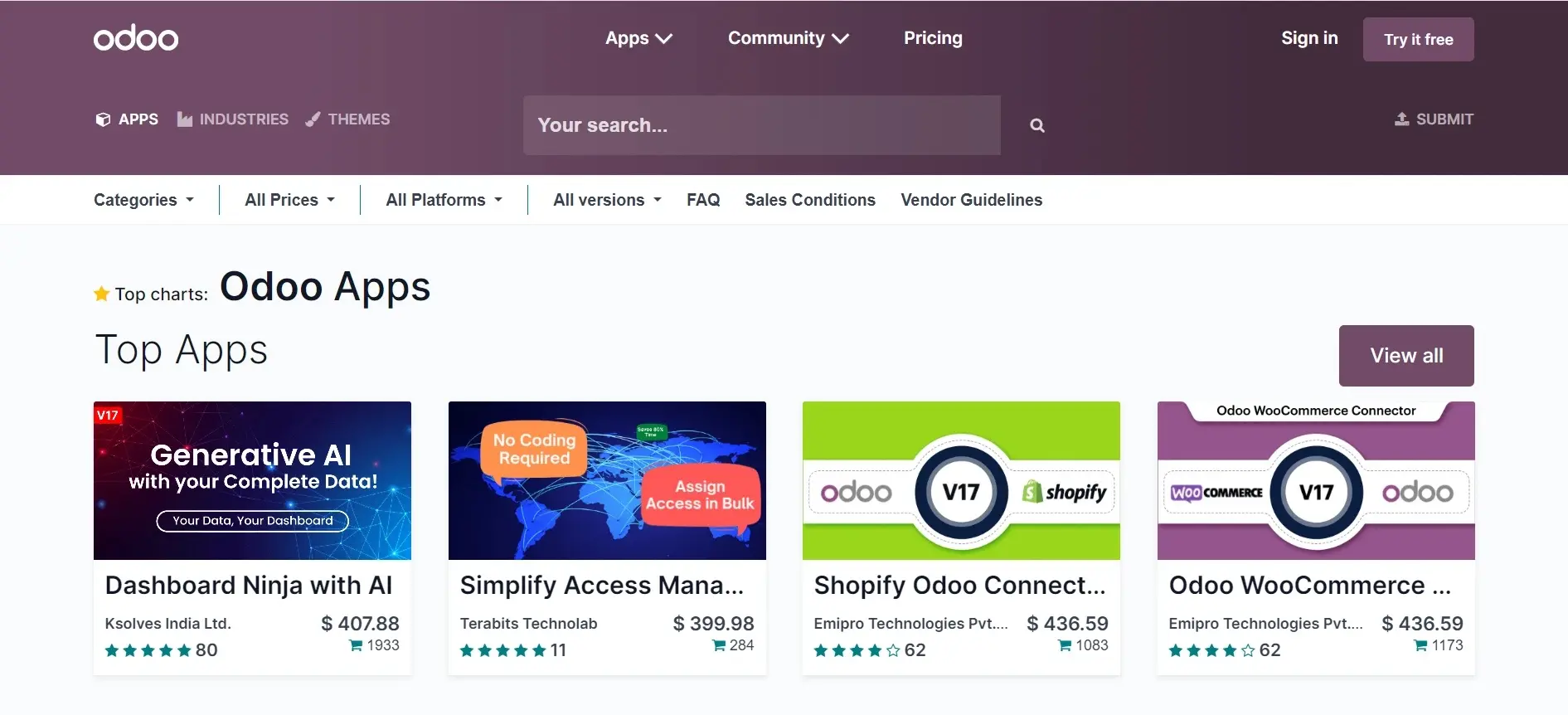The image size is (1568, 715).
Task: Click inside the search field
Action: tap(761, 125)
